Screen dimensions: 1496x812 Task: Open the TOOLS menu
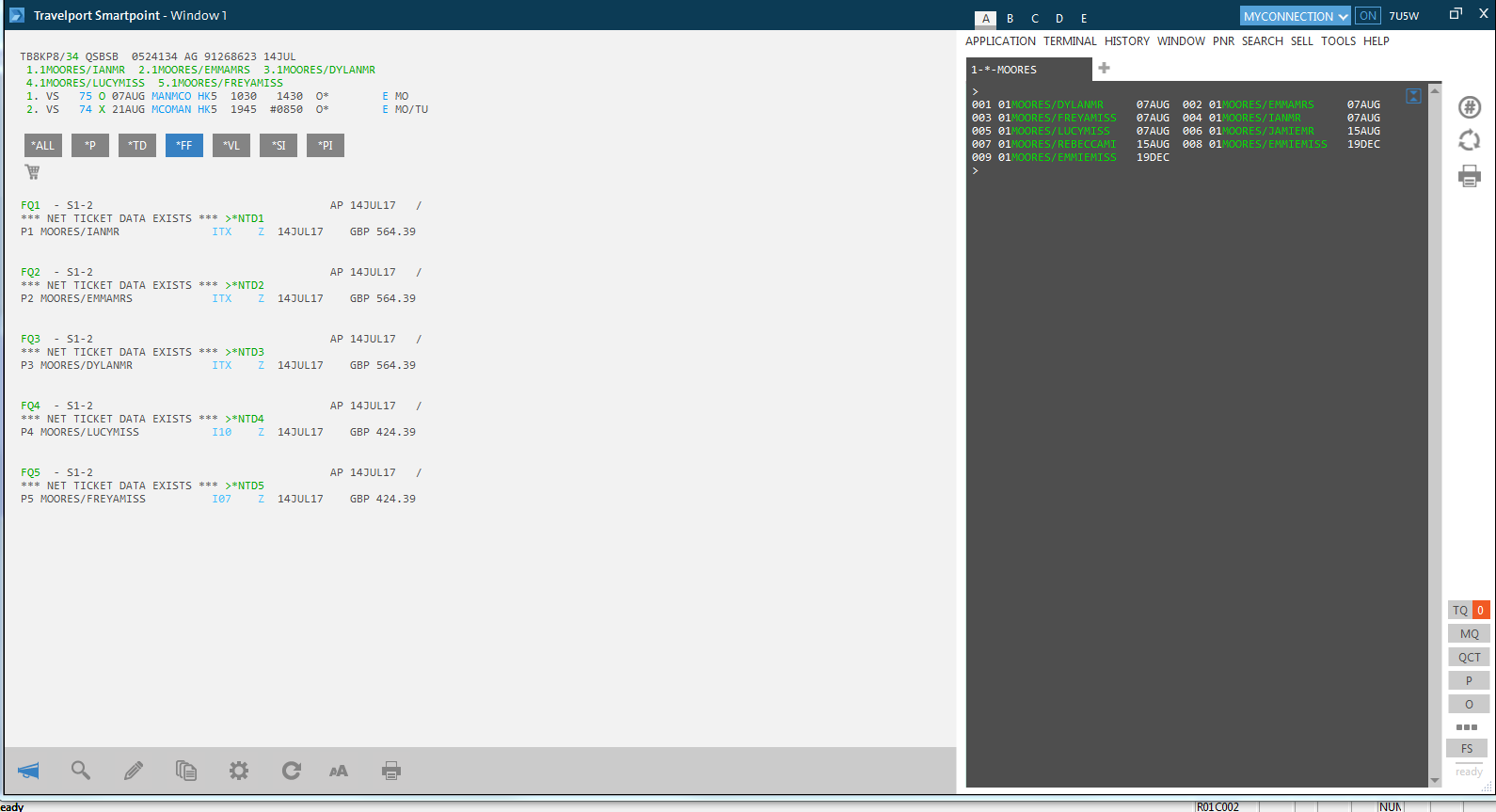point(1338,41)
